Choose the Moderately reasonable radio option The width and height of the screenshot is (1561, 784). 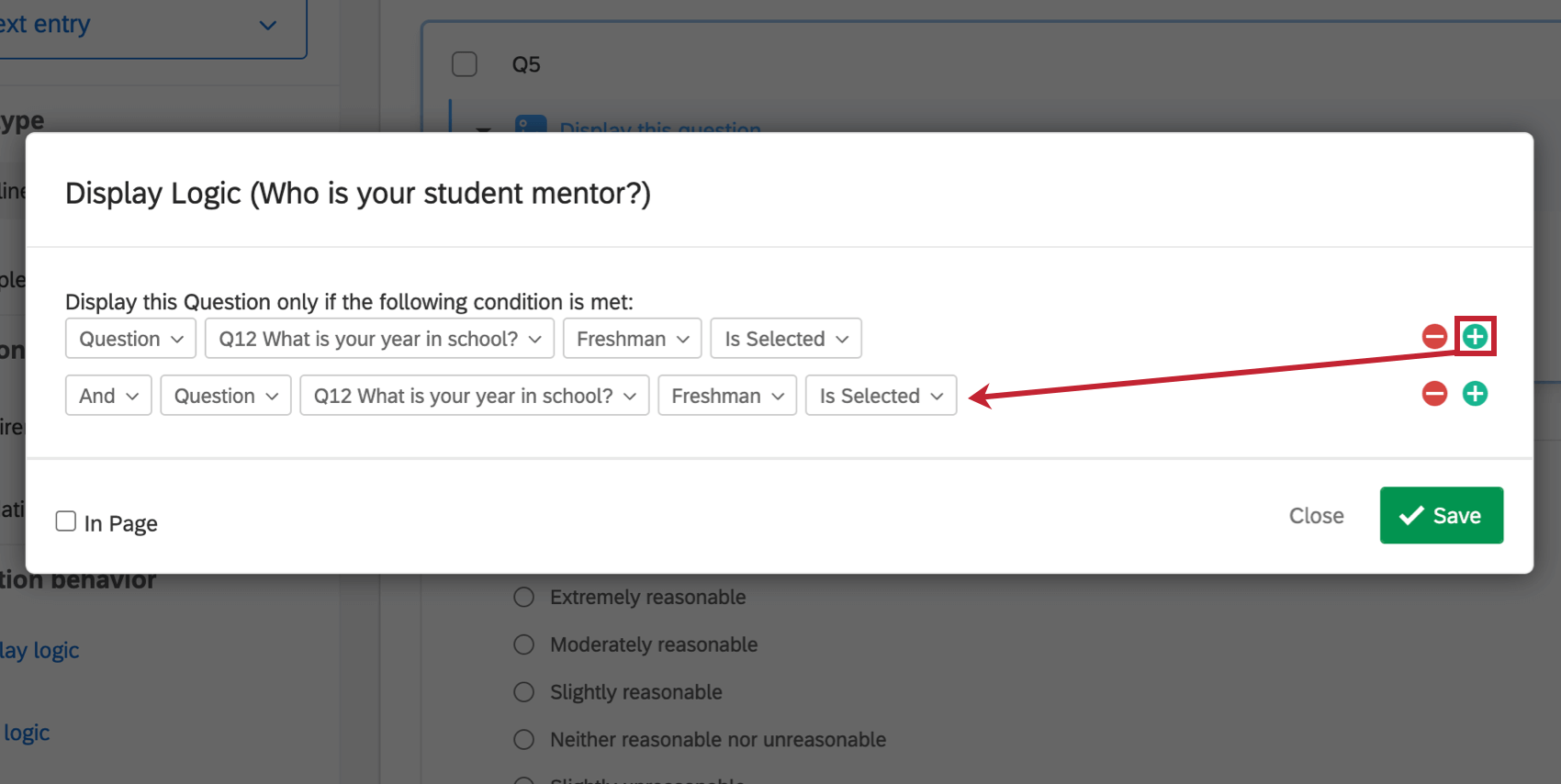[x=524, y=644]
